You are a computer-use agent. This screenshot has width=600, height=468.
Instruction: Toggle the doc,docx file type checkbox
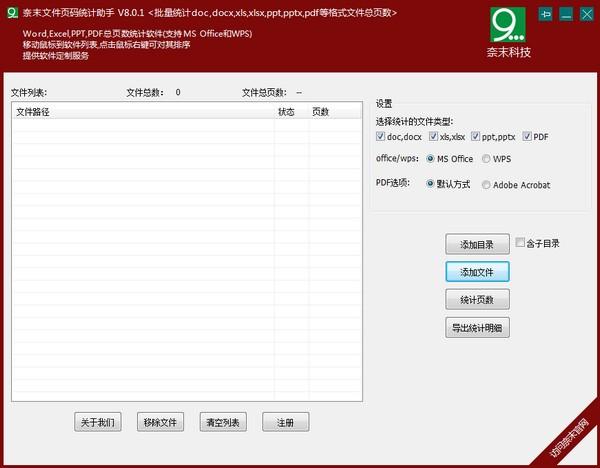click(x=380, y=136)
